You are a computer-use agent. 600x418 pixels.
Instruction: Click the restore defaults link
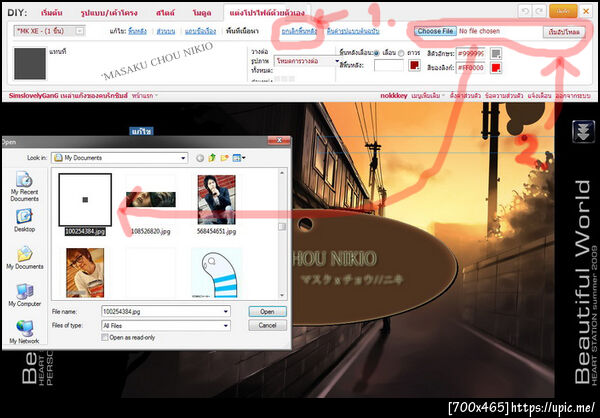(x=353, y=31)
